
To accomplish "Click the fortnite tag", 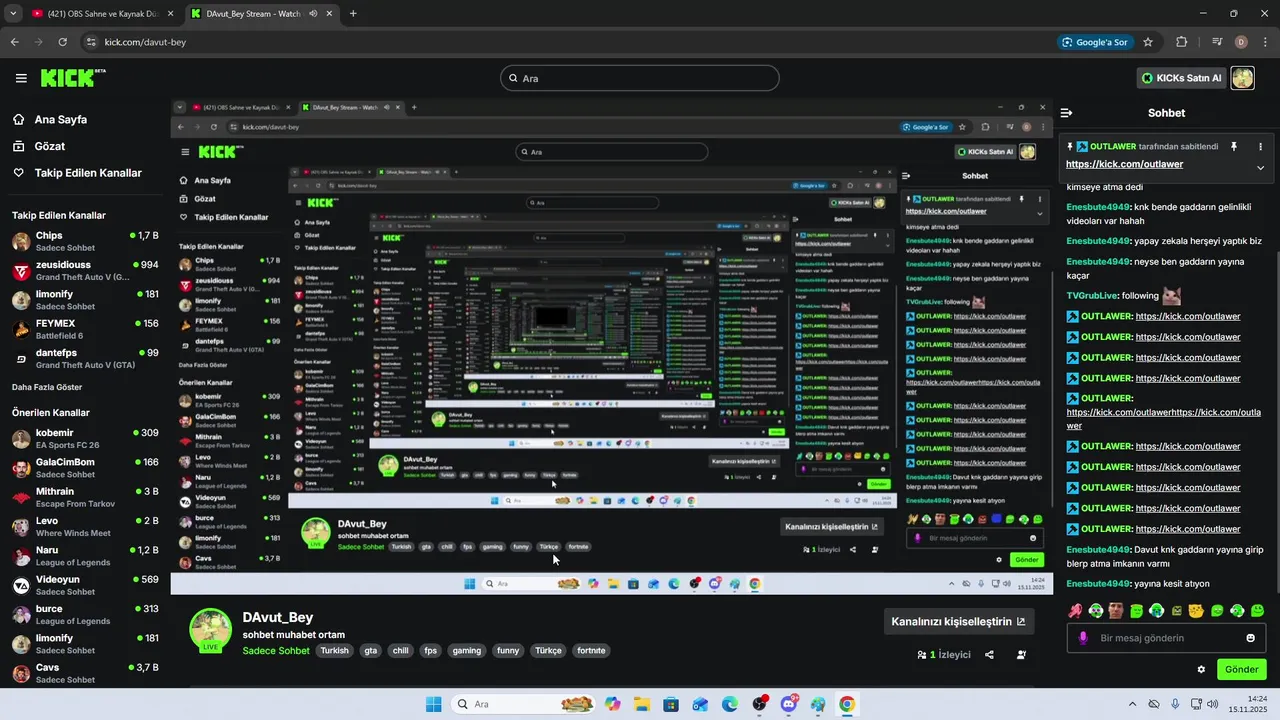I will coord(591,651).
